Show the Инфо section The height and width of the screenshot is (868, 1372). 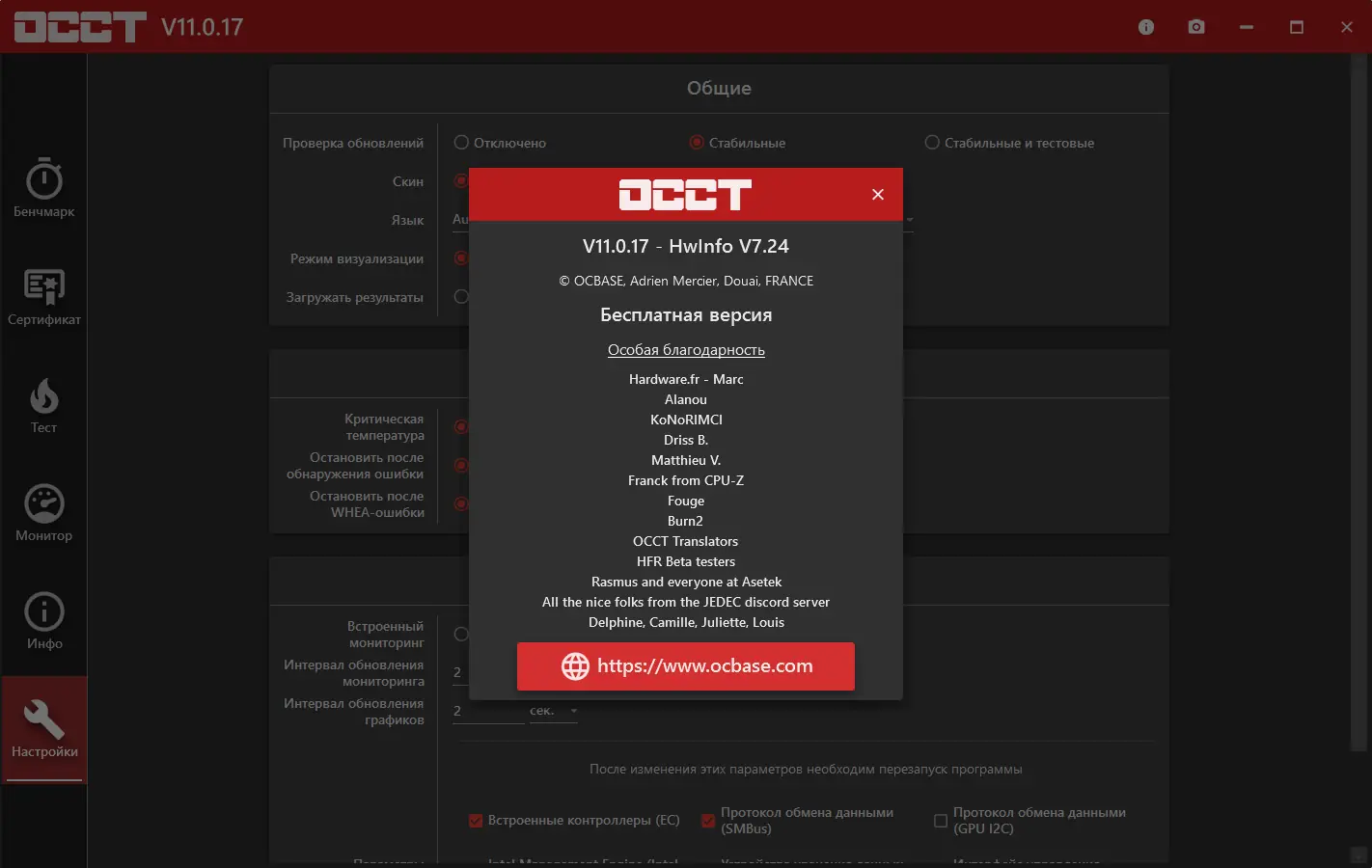pos(43,621)
